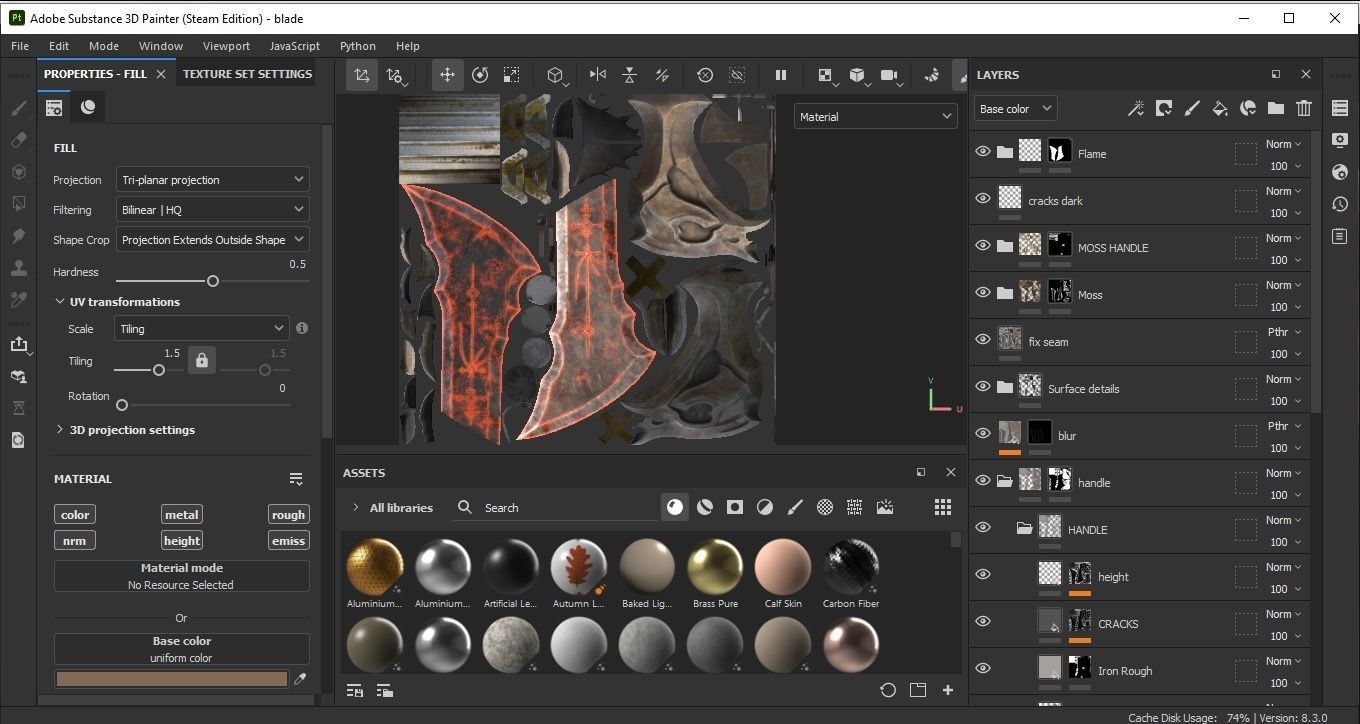Open the Edit menu
Viewport: 1360px width, 724px height.
point(59,46)
